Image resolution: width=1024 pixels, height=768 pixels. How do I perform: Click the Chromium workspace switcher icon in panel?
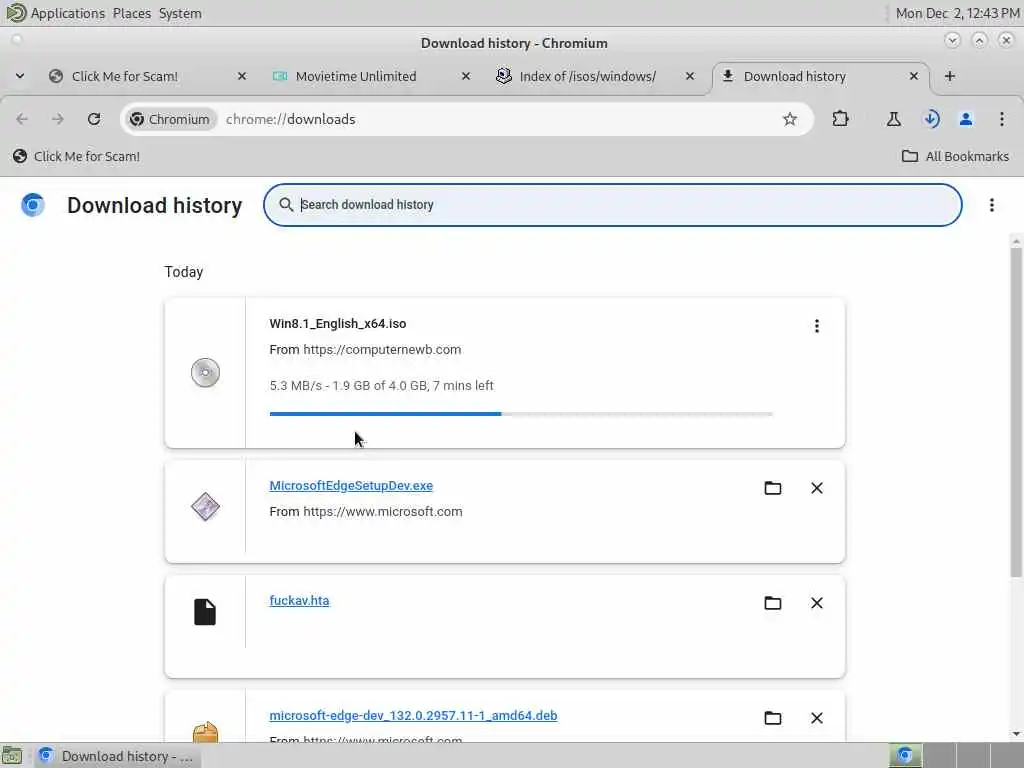(905, 756)
